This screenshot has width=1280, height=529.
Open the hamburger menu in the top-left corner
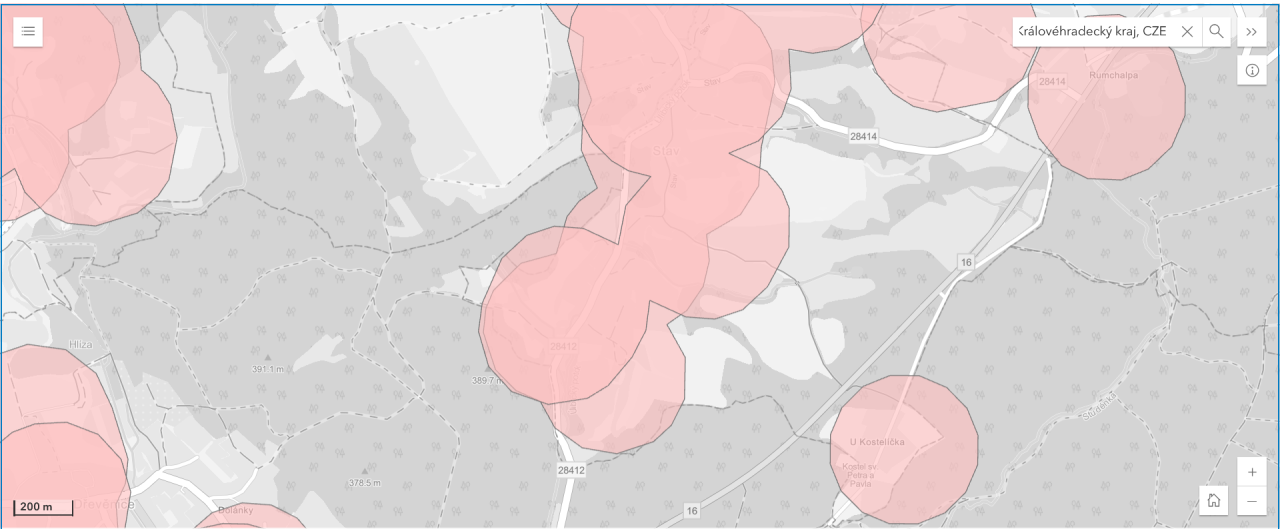(x=28, y=31)
